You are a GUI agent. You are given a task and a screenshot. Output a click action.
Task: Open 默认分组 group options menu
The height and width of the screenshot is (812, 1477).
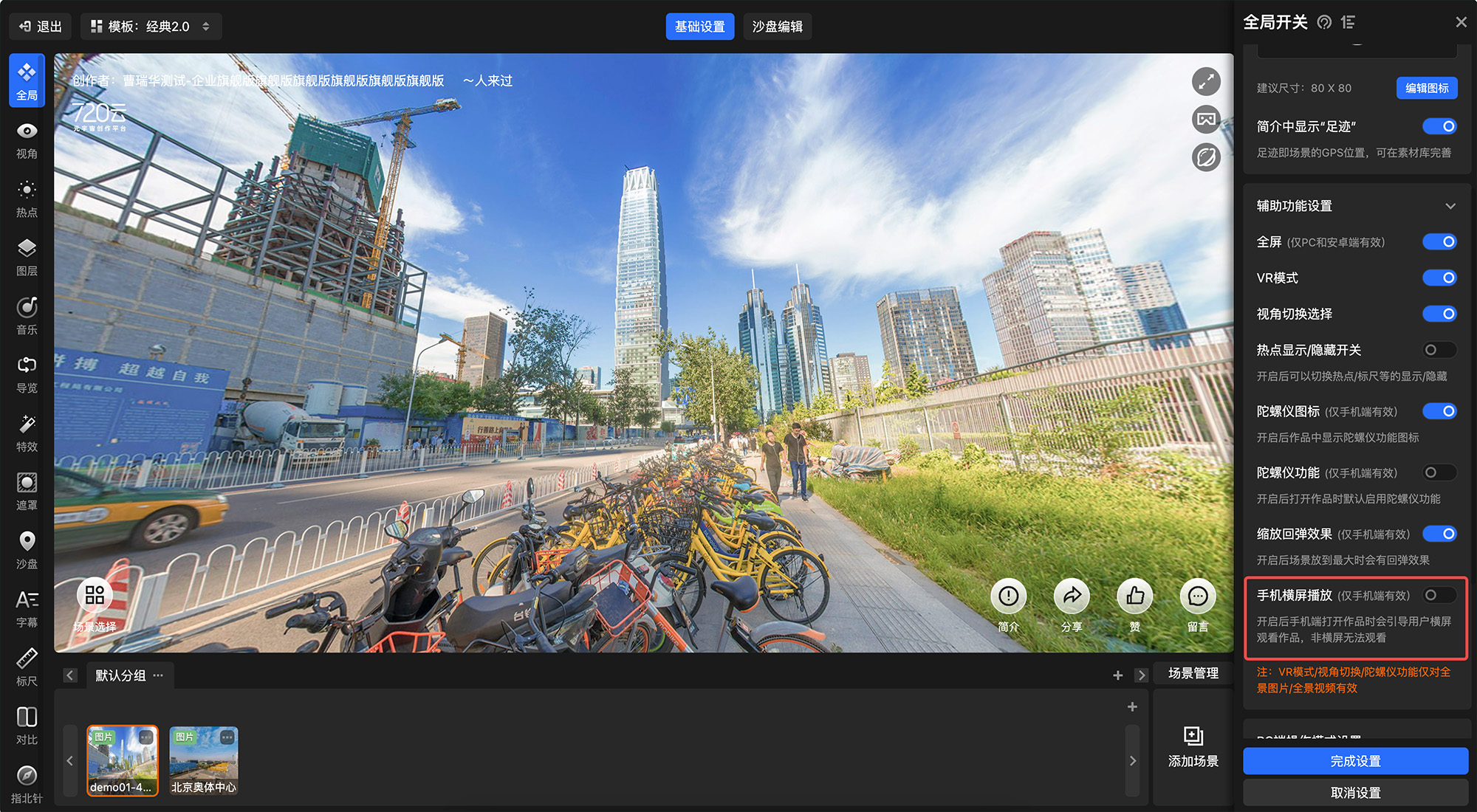tap(158, 675)
